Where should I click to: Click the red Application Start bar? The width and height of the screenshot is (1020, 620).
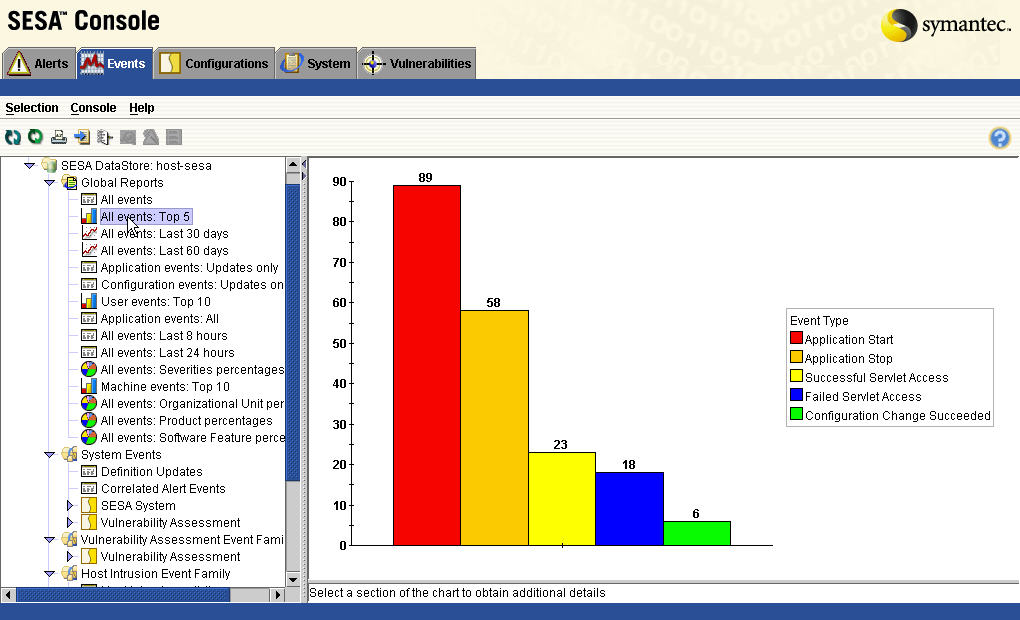427,365
